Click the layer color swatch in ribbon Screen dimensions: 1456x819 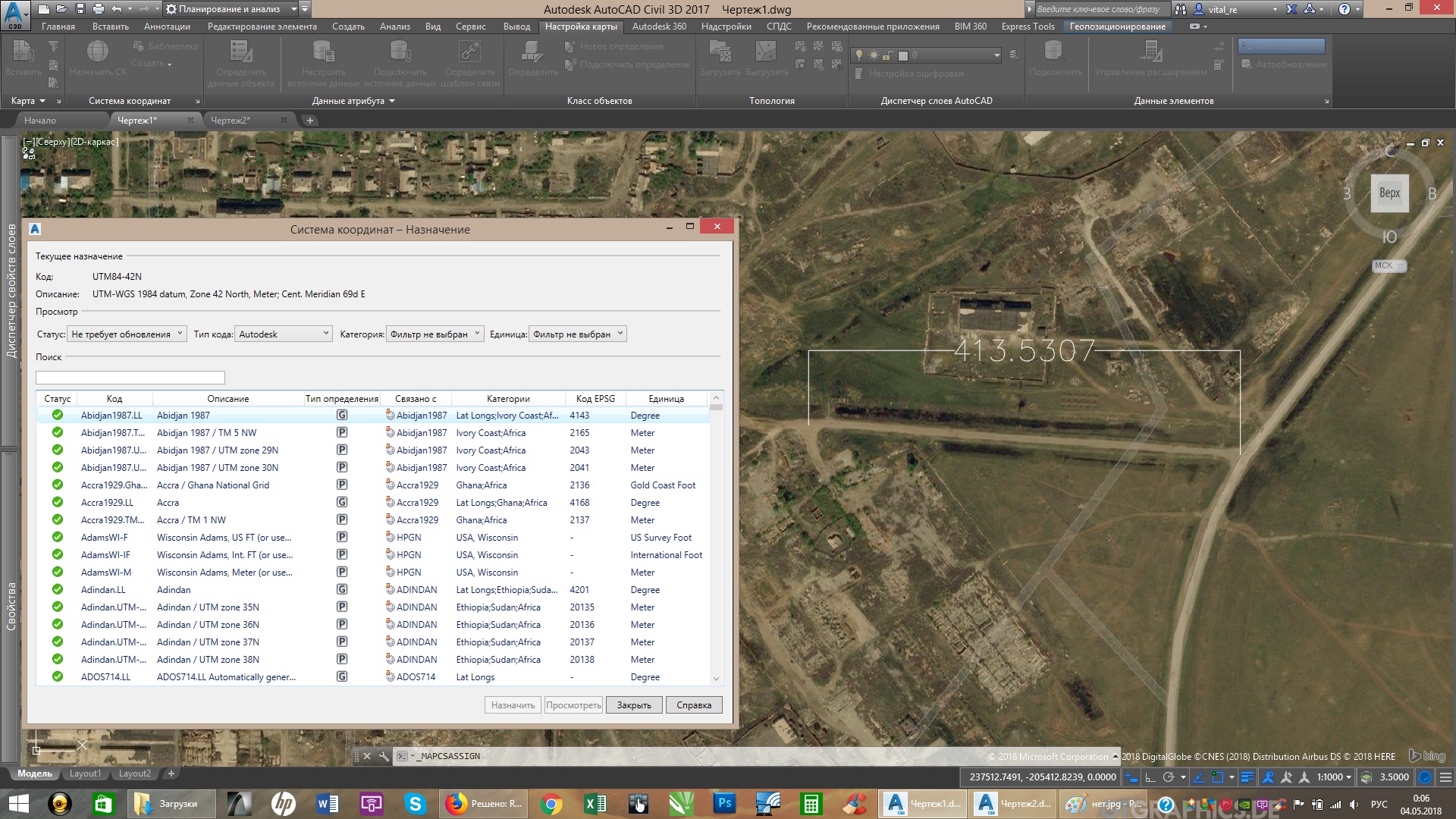coord(902,55)
